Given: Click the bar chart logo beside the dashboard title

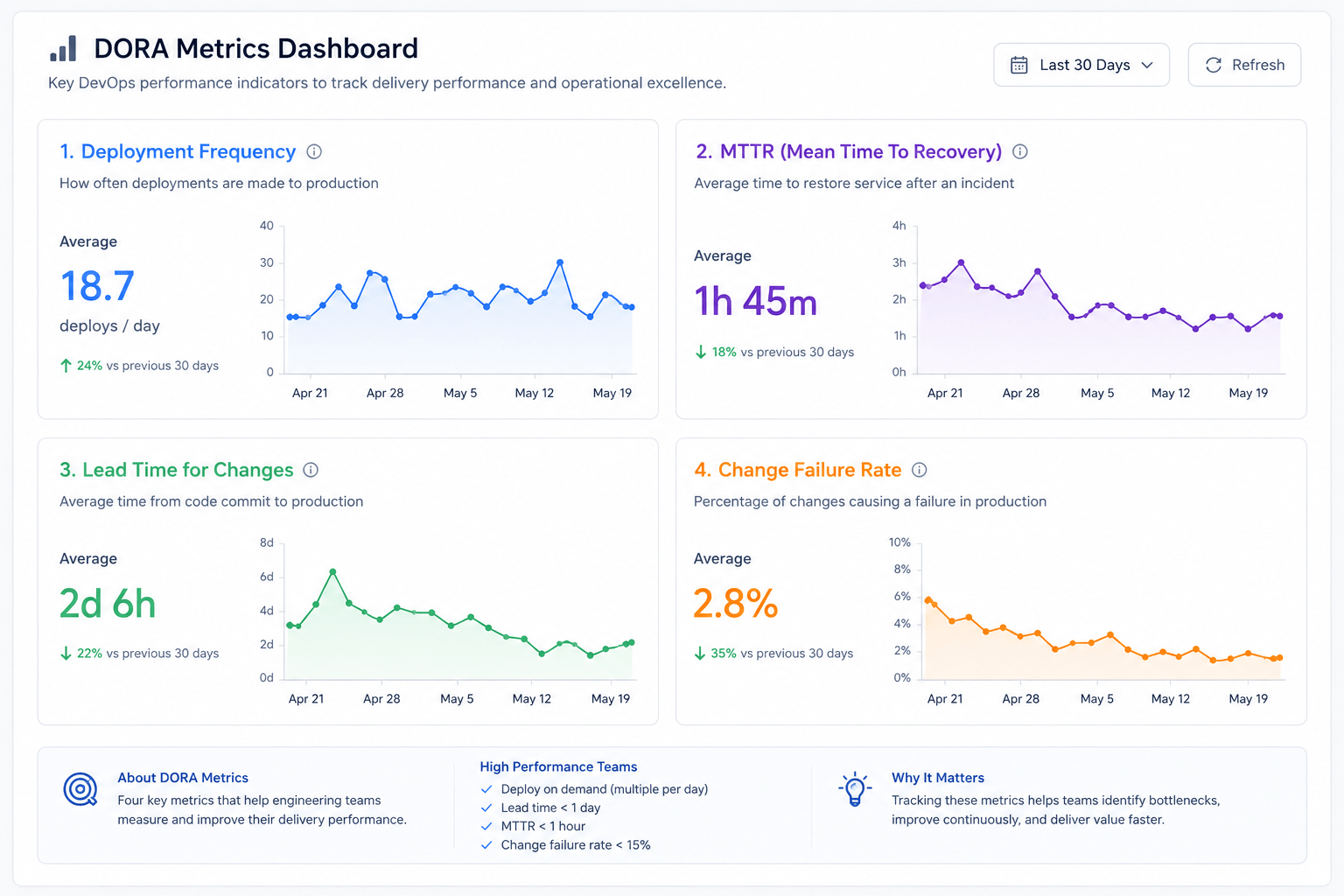Looking at the screenshot, I should pos(63,48).
